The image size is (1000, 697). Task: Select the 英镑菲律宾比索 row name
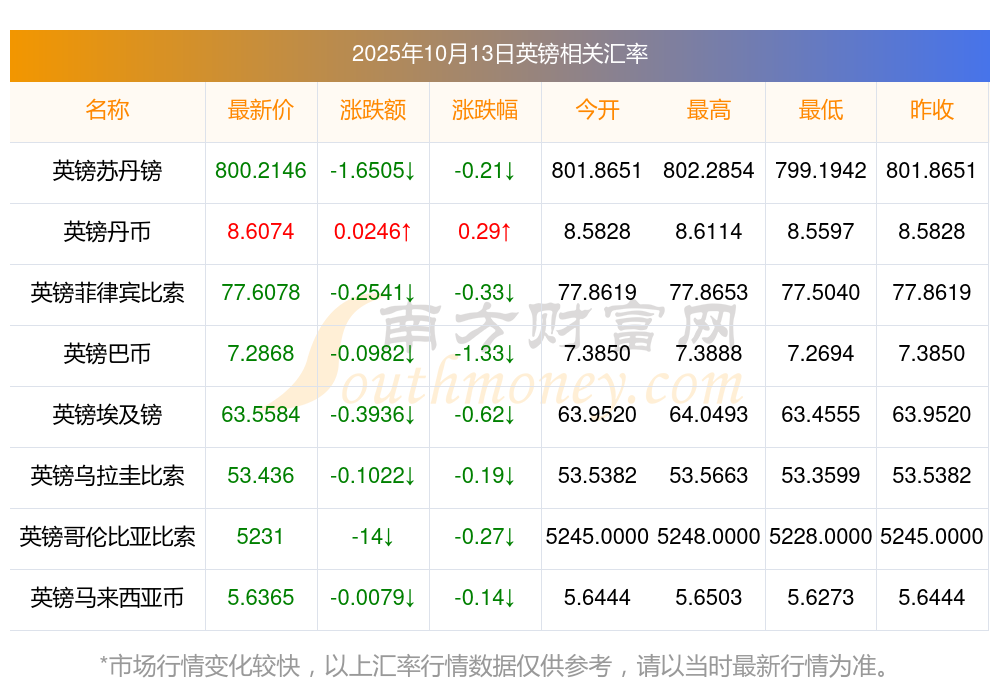(107, 293)
